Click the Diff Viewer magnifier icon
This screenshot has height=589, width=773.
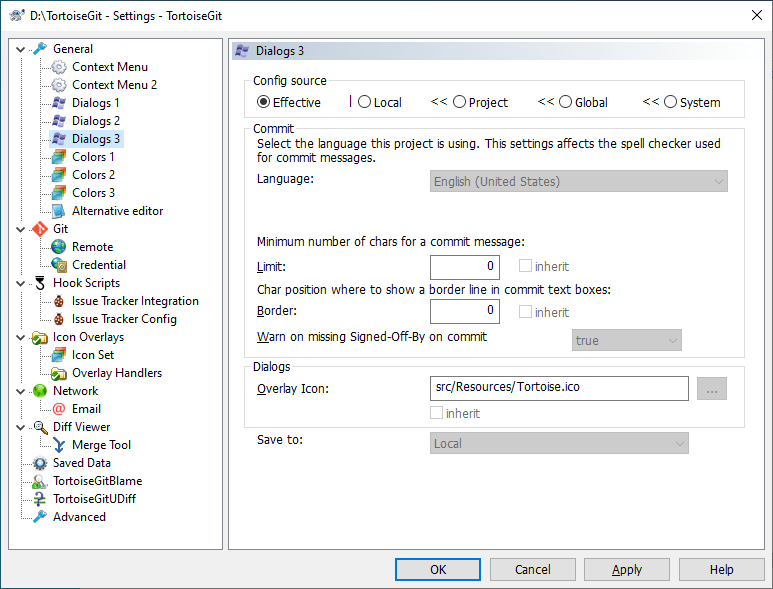[40, 427]
